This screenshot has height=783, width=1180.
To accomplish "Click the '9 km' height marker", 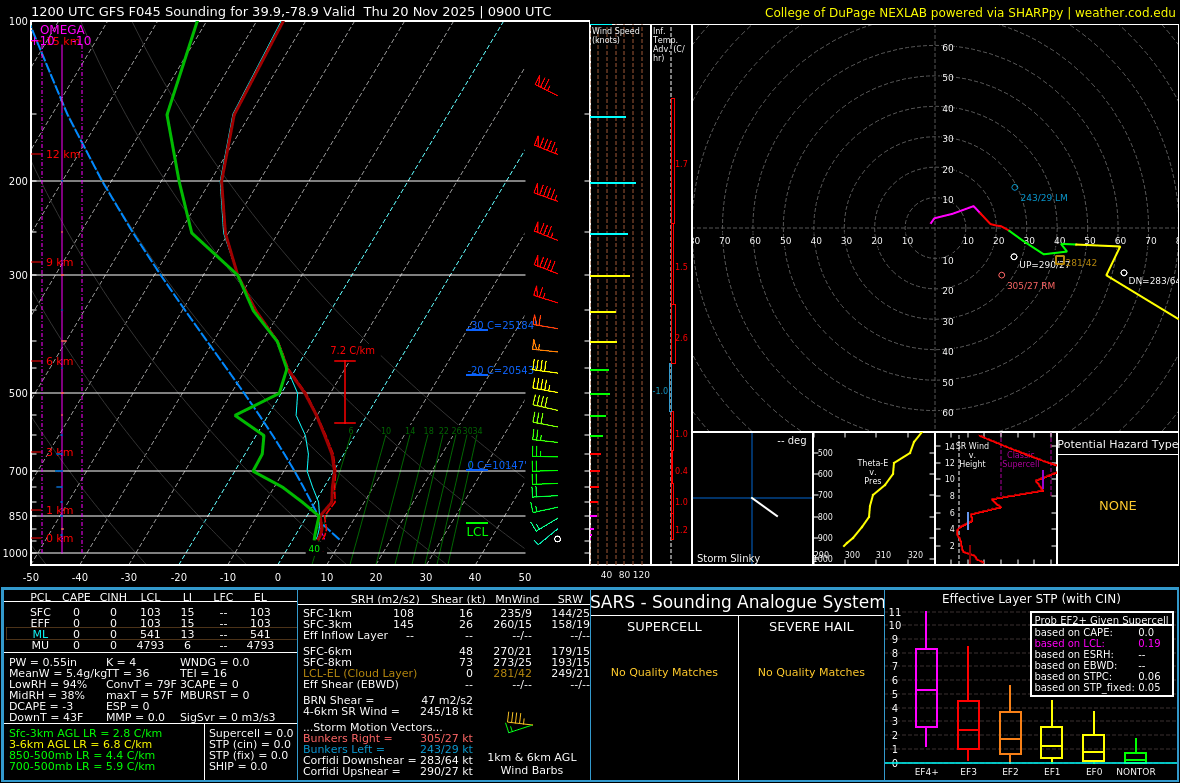I will pyautogui.click(x=59, y=263).
